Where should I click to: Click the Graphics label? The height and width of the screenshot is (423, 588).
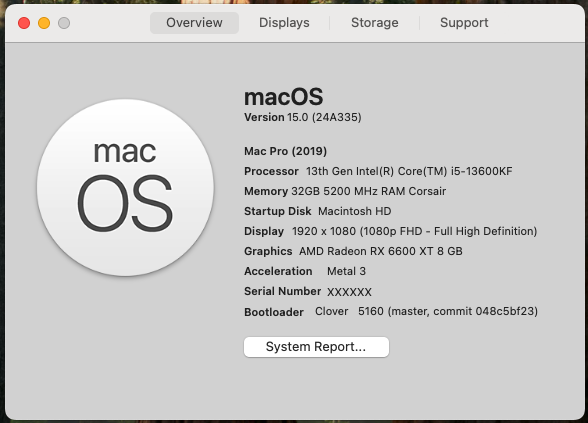pyautogui.click(x=268, y=251)
